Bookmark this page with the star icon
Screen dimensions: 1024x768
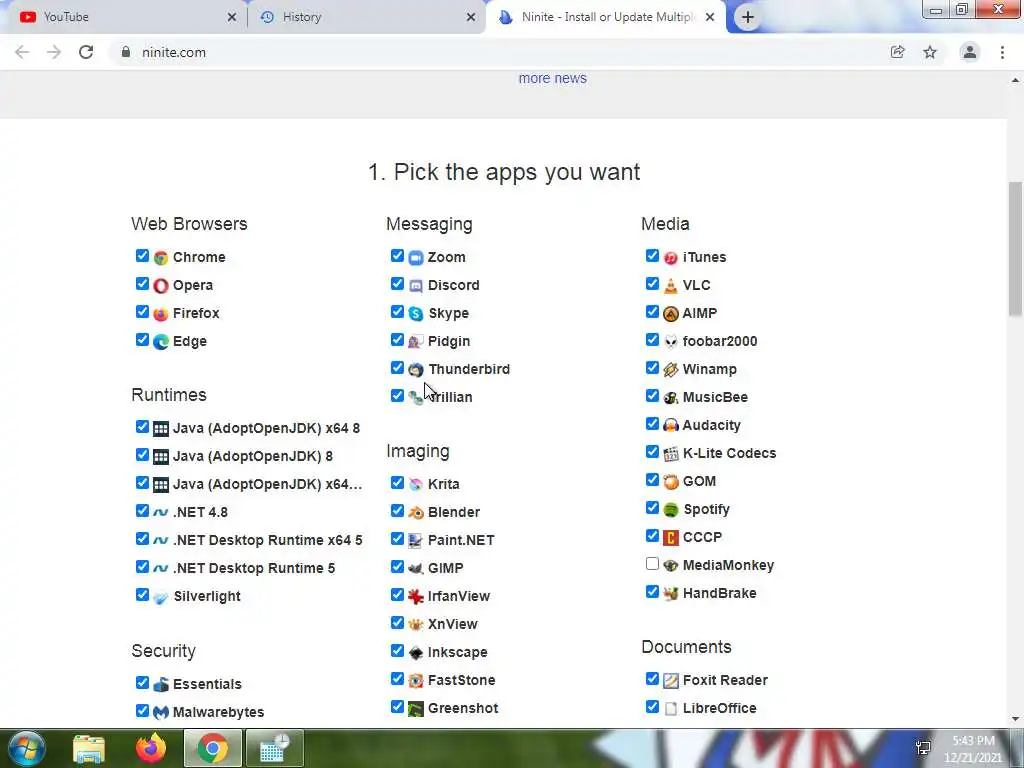point(930,52)
